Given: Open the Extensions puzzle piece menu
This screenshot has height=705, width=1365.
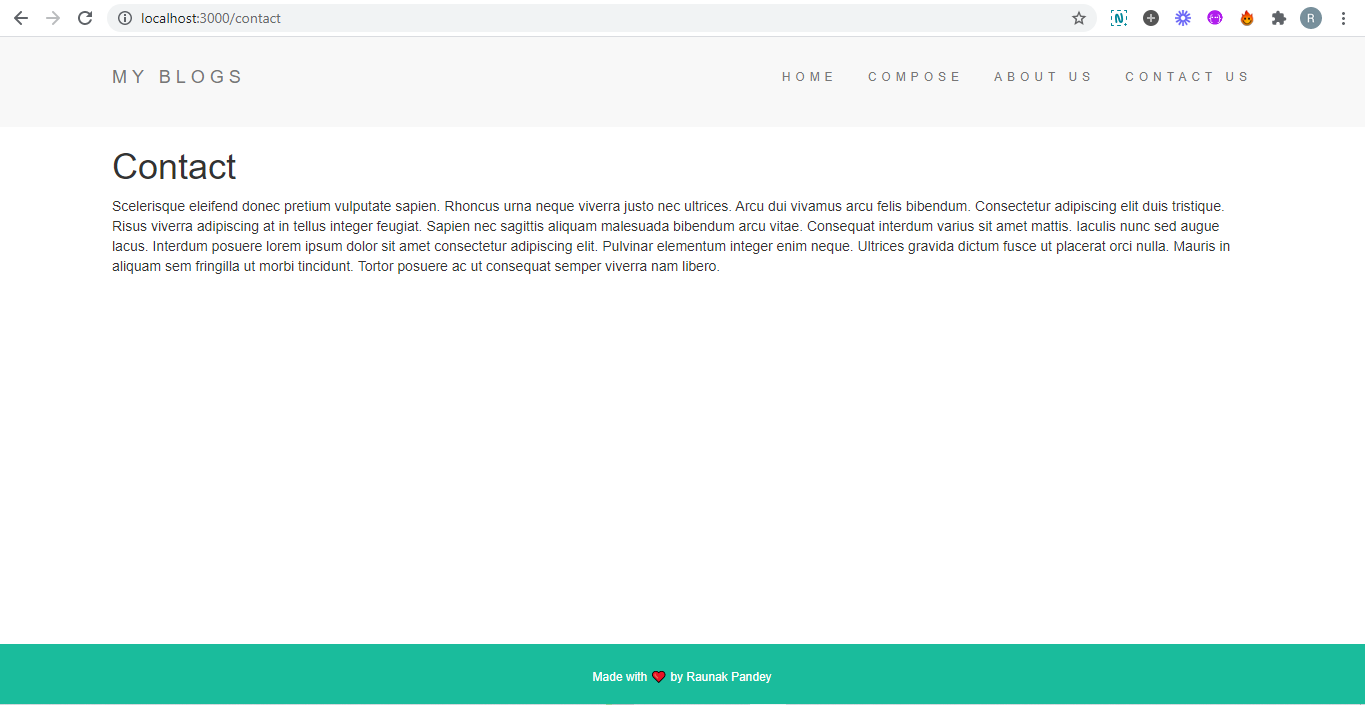Looking at the screenshot, I should pyautogui.click(x=1279, y=18).
